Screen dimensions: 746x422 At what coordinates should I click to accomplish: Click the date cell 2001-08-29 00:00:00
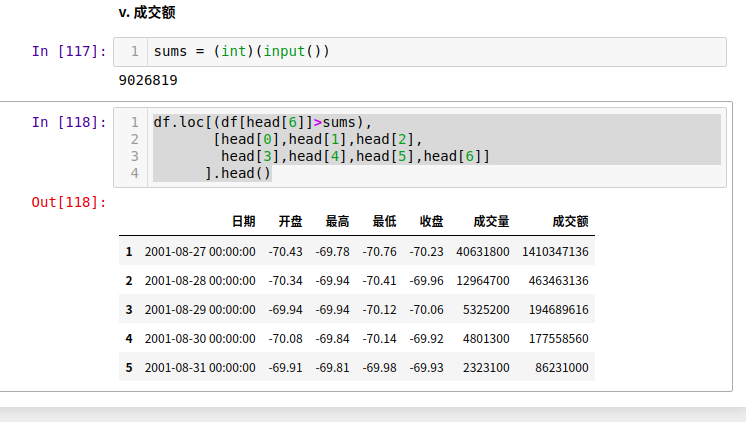pos(200,310)
